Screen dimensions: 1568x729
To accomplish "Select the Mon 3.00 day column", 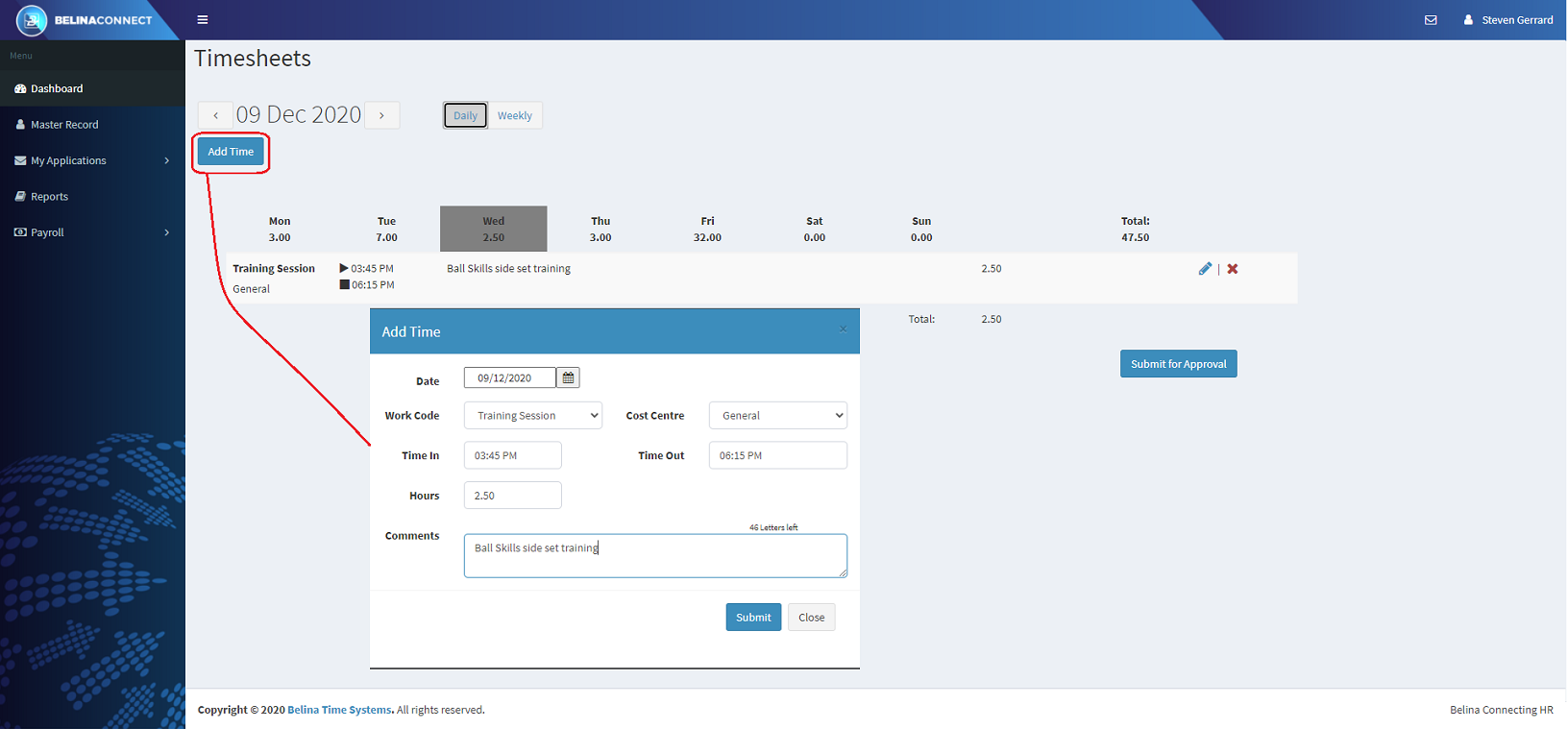I will tap(280, 229).
